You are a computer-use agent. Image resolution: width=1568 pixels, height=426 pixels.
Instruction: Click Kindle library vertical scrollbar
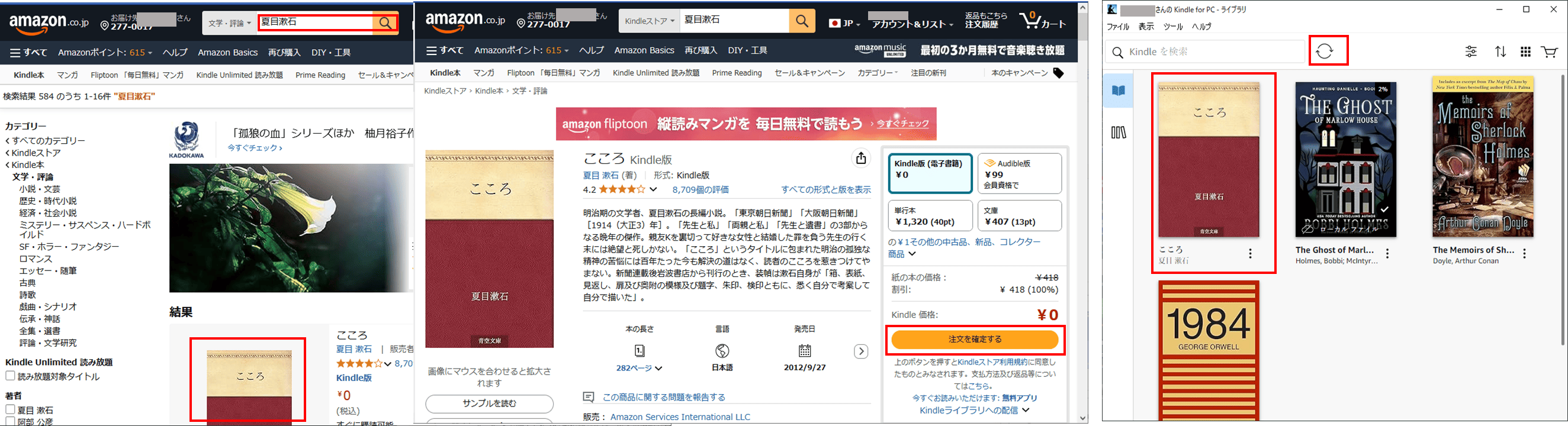click(x=1563, y=210)
